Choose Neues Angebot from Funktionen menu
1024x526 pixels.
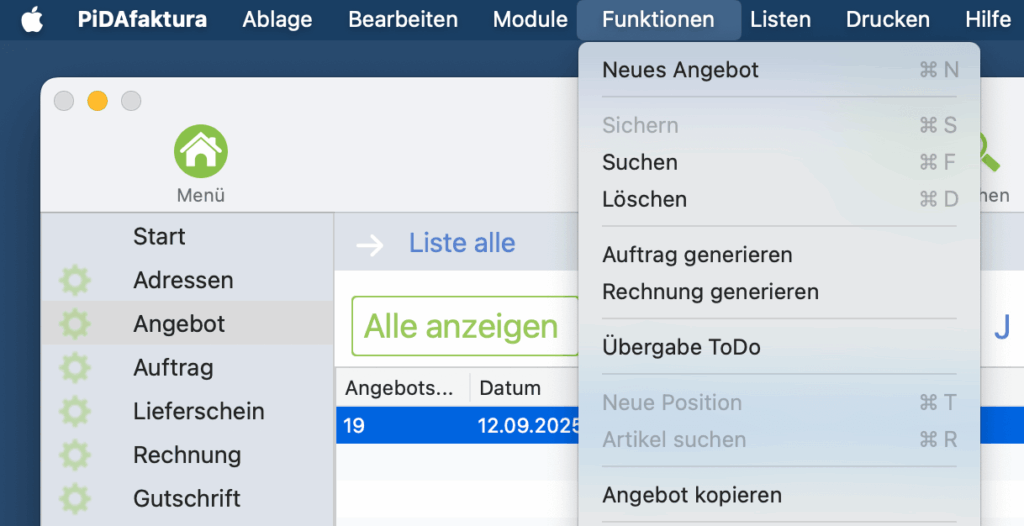[680, 70]
